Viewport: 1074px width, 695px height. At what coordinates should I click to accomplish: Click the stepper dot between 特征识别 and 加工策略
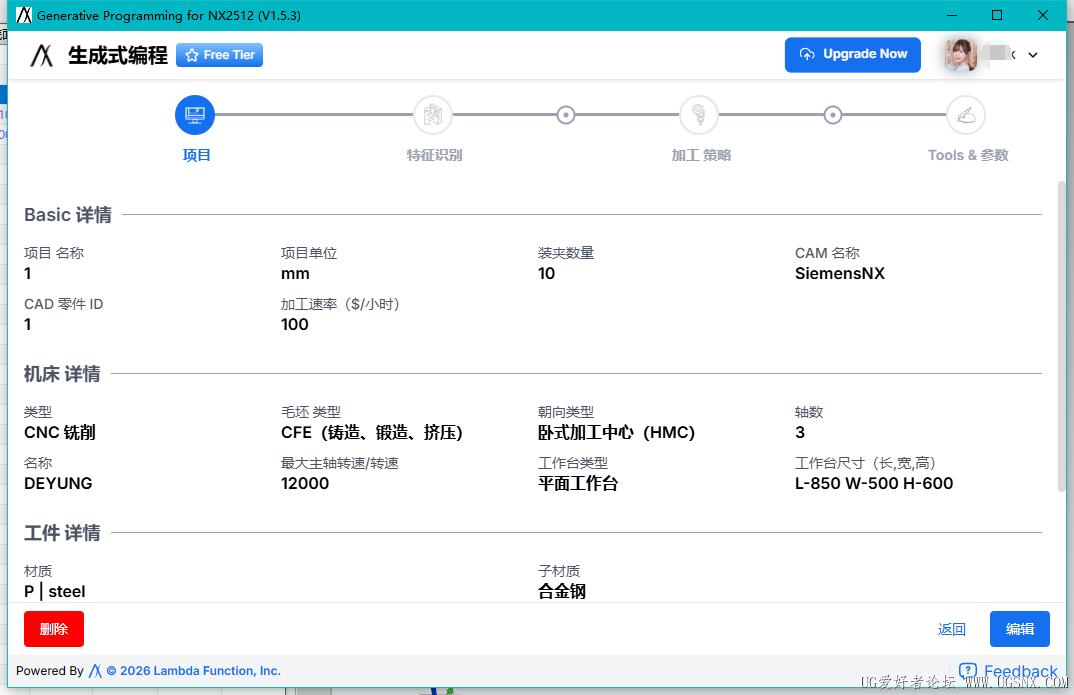(x=566, y=115)
